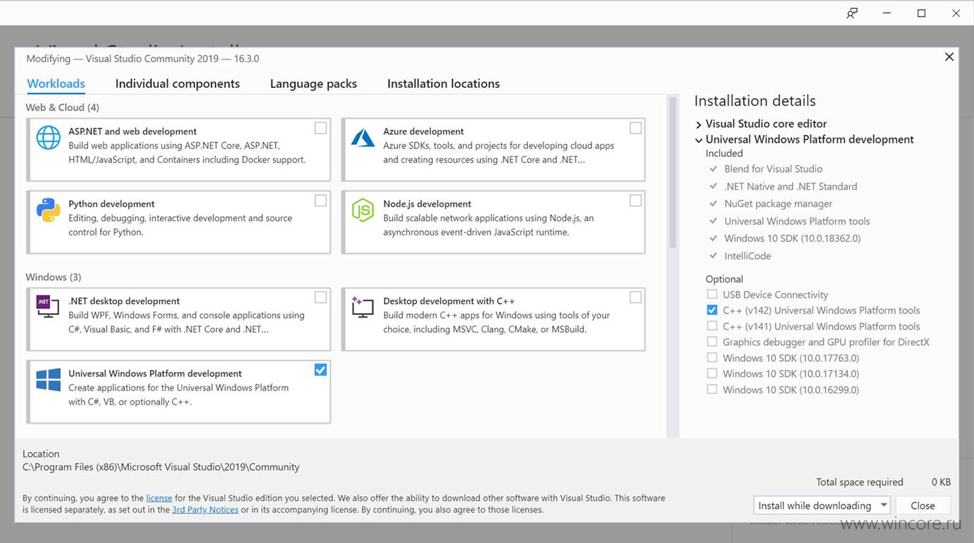Click the ASP.NET globe icon
Viewport: 974px width, 543px height.
click(48, 137)
